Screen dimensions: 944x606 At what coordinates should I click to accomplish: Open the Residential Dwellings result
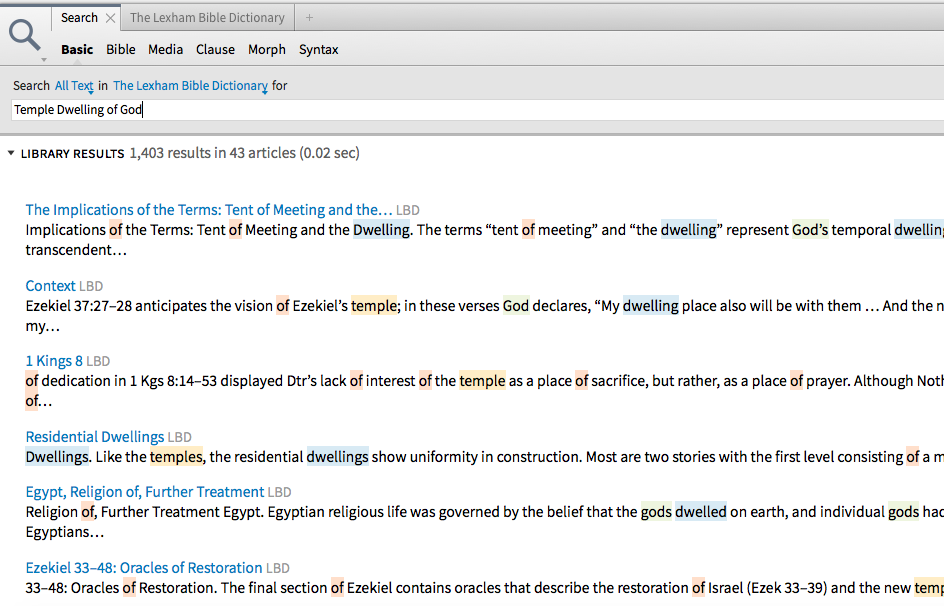(95, 437)
